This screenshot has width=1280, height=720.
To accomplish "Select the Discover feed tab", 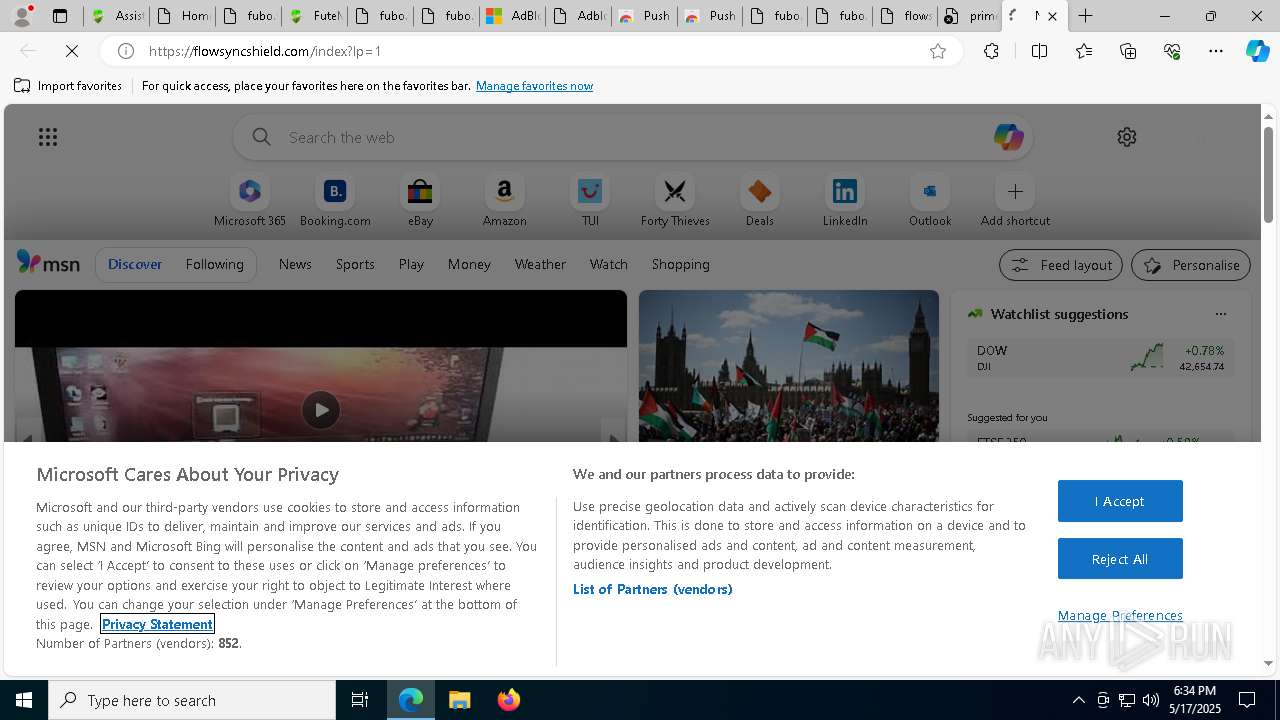I will pyautogui.click(x=135, y=264).
